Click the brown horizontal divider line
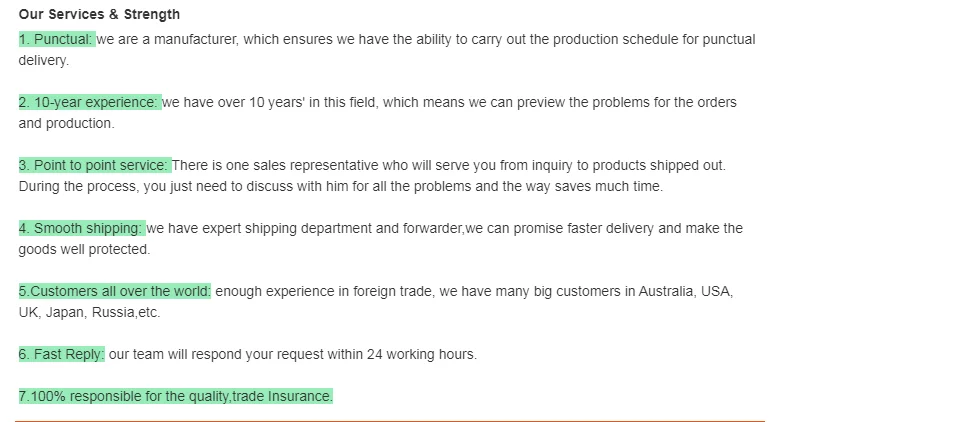 tap(390, 421)
